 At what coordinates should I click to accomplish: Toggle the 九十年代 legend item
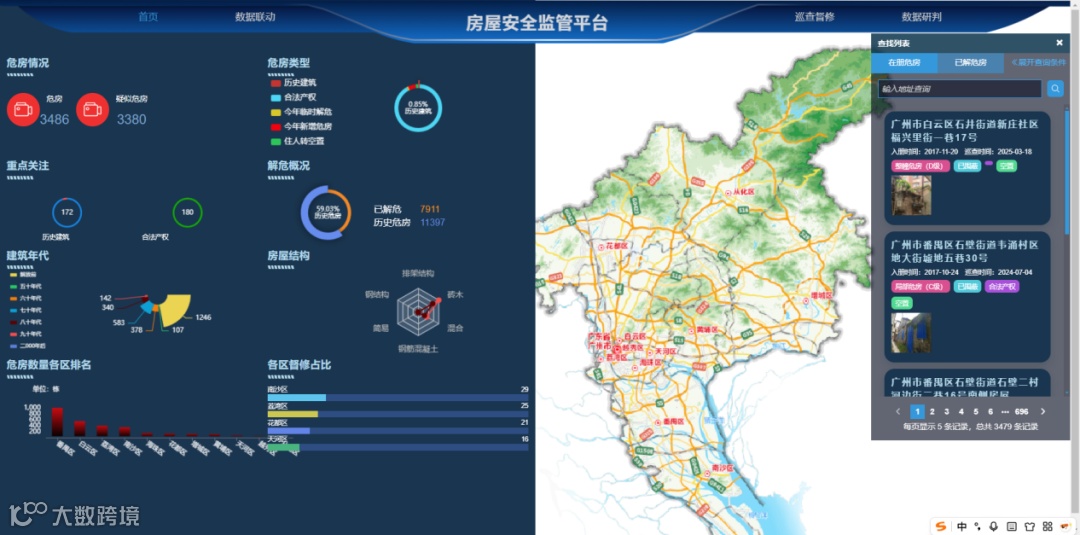coord(25,333)
